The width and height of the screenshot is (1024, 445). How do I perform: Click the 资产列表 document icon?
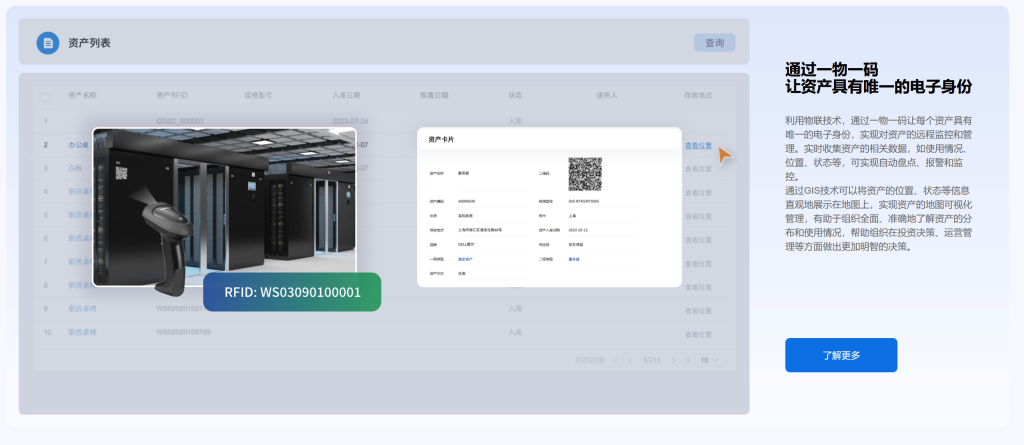[47, 43]
